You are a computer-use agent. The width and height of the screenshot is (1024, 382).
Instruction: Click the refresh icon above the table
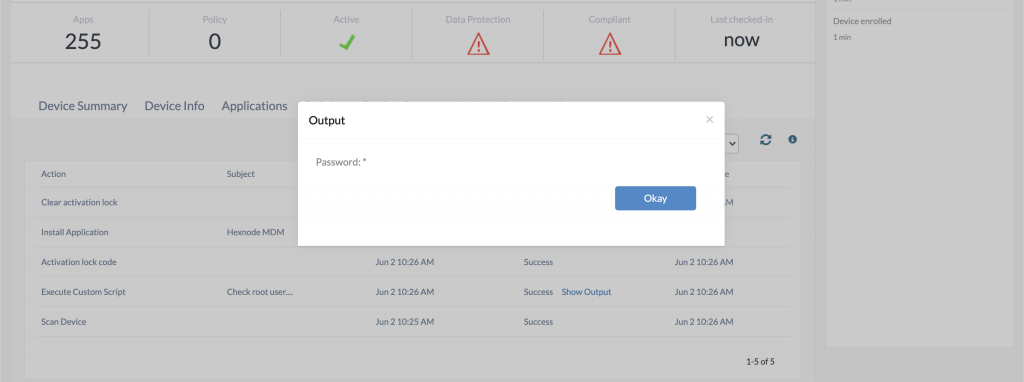tap(766, 139)
